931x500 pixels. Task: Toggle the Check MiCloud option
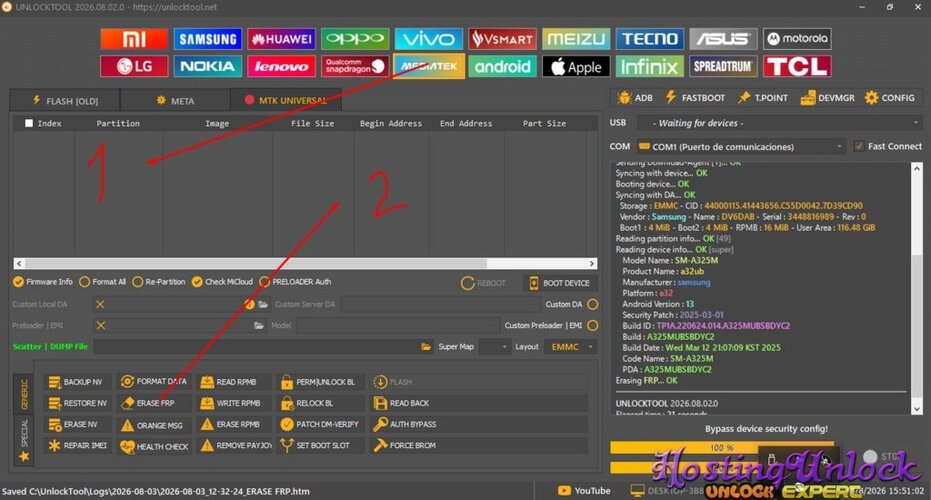click(222, 282)
